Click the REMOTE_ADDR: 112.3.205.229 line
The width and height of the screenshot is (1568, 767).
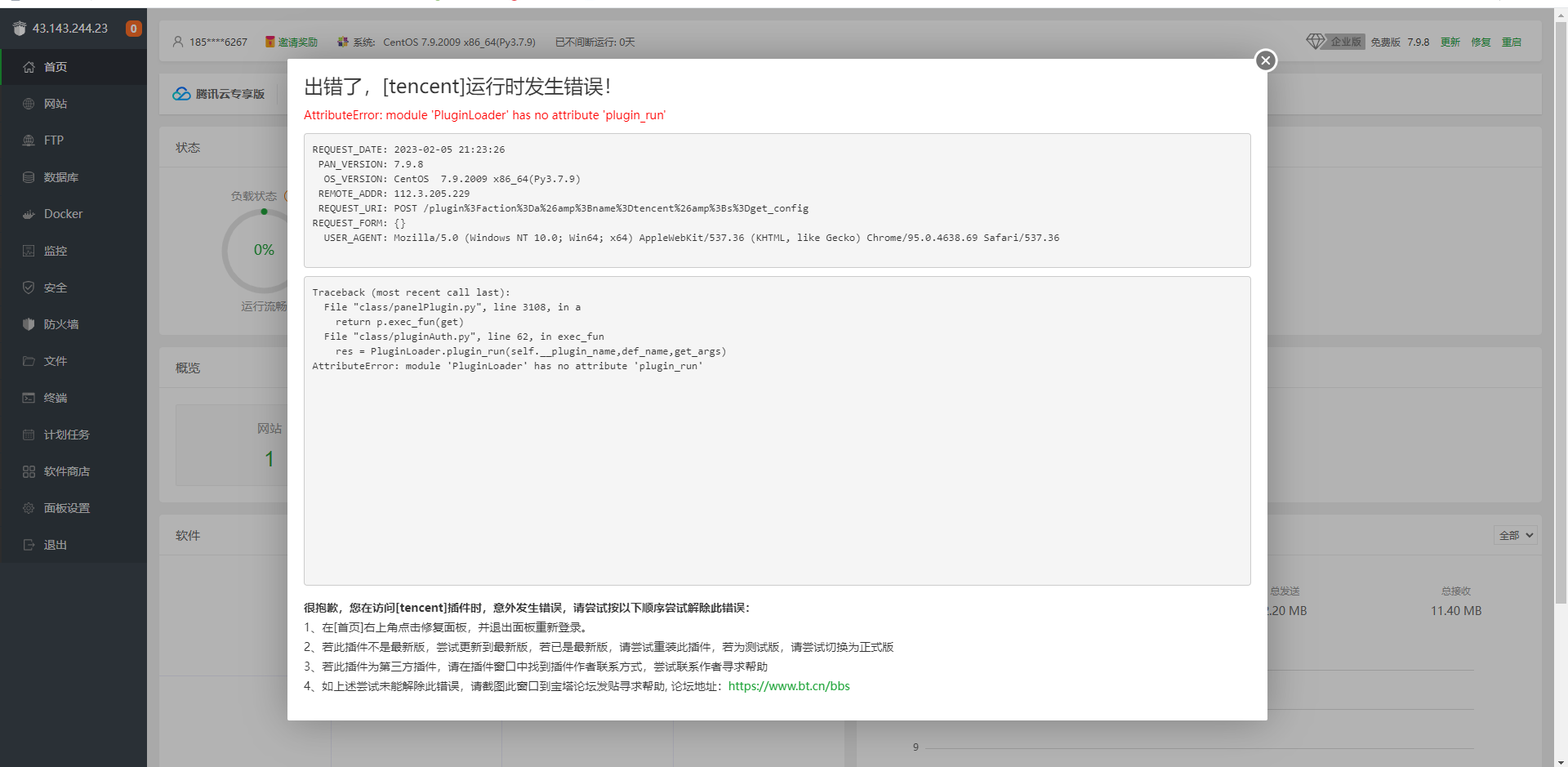coord(394,194)
